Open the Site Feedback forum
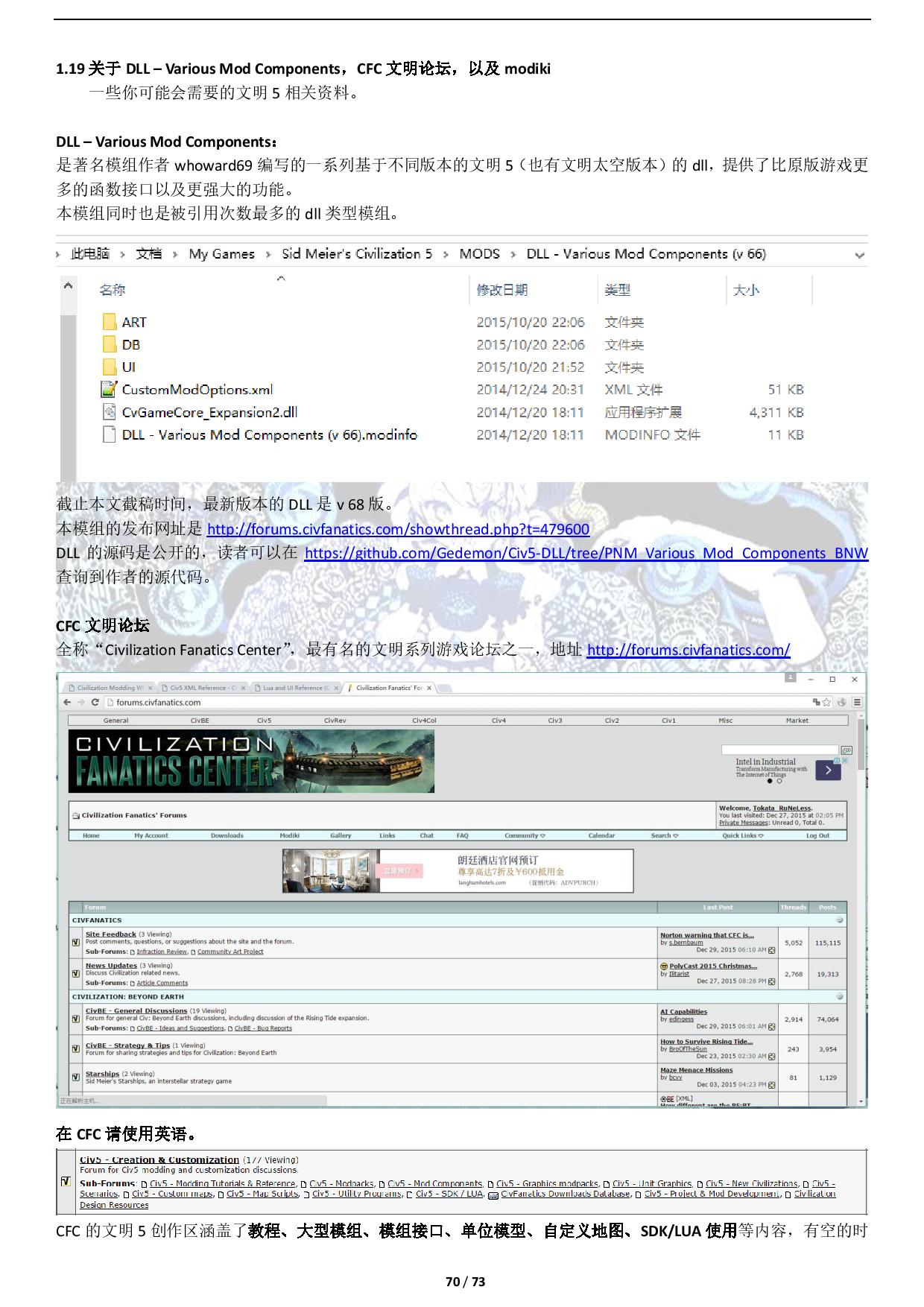 pos(111,934)
